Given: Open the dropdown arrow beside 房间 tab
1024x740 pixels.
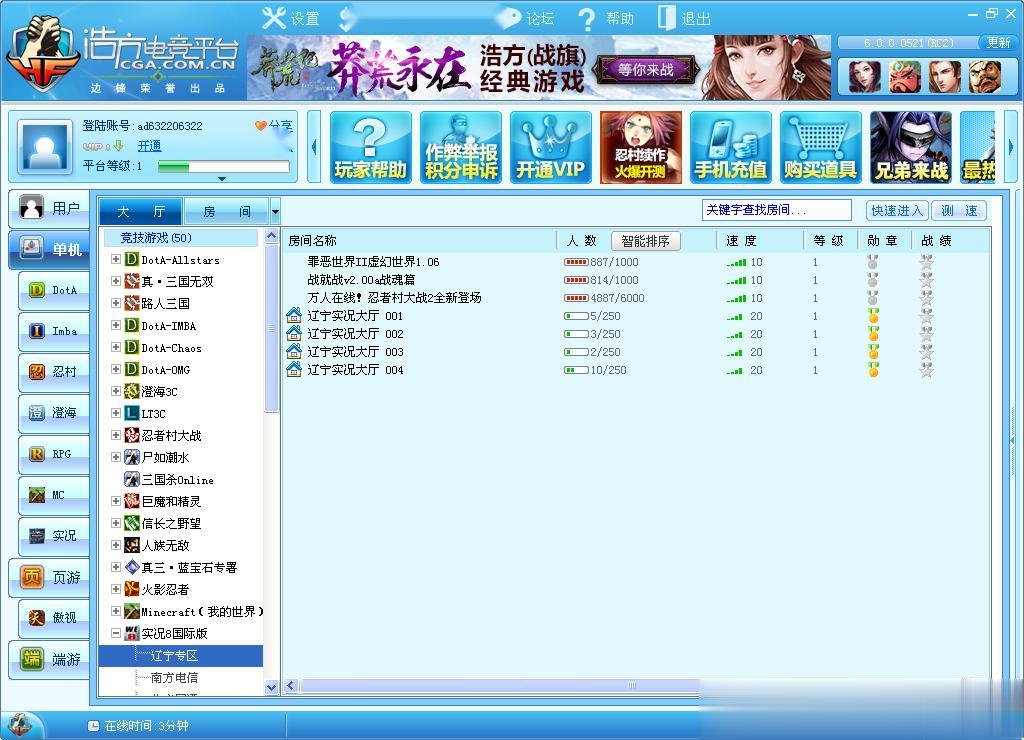Looking at the screenshot, I should (x=275, y=212).
